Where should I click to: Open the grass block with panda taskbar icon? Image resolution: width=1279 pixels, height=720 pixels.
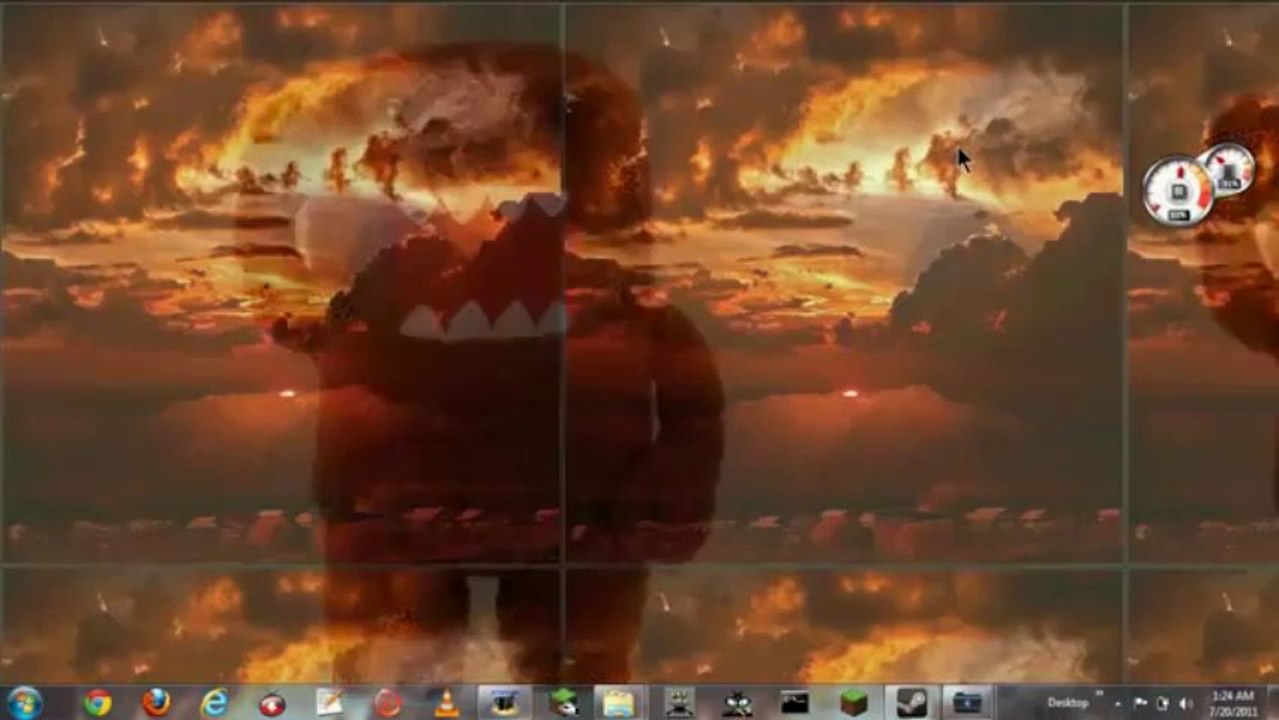(564, 703)
